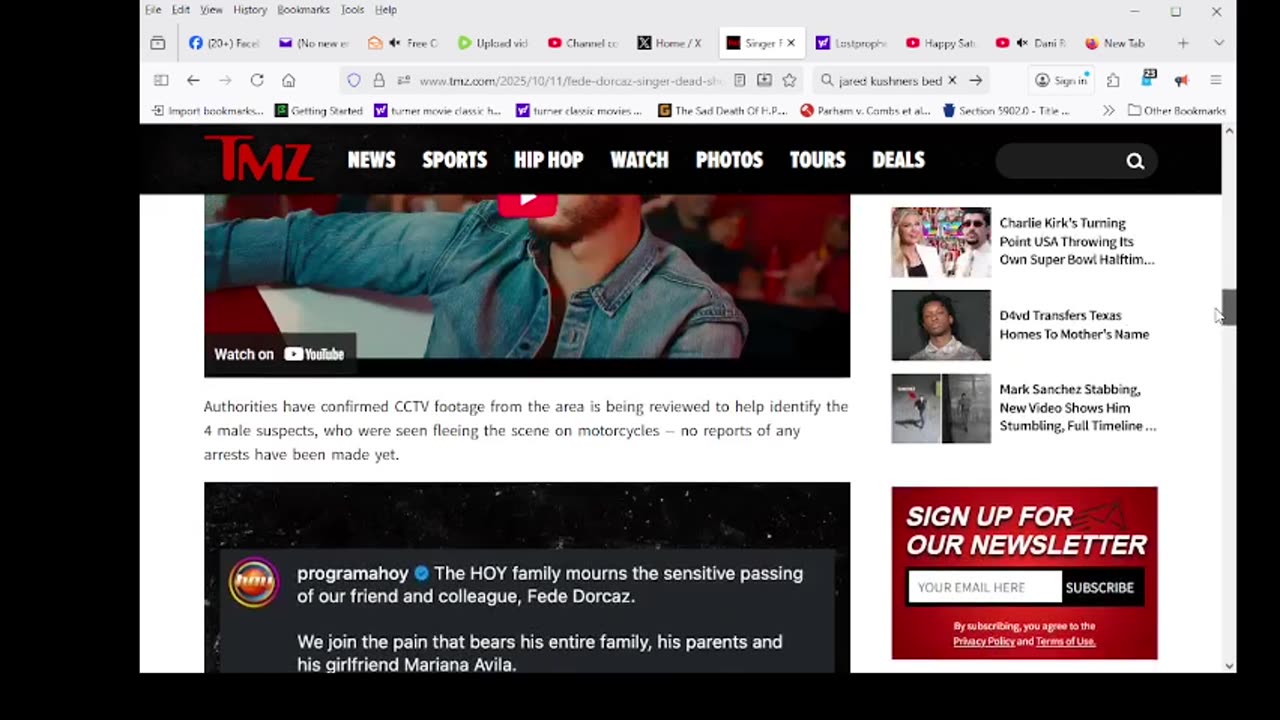Screen dimensions: 1280x720
Task: Open the WATCH section
Action: click(639, 160)
